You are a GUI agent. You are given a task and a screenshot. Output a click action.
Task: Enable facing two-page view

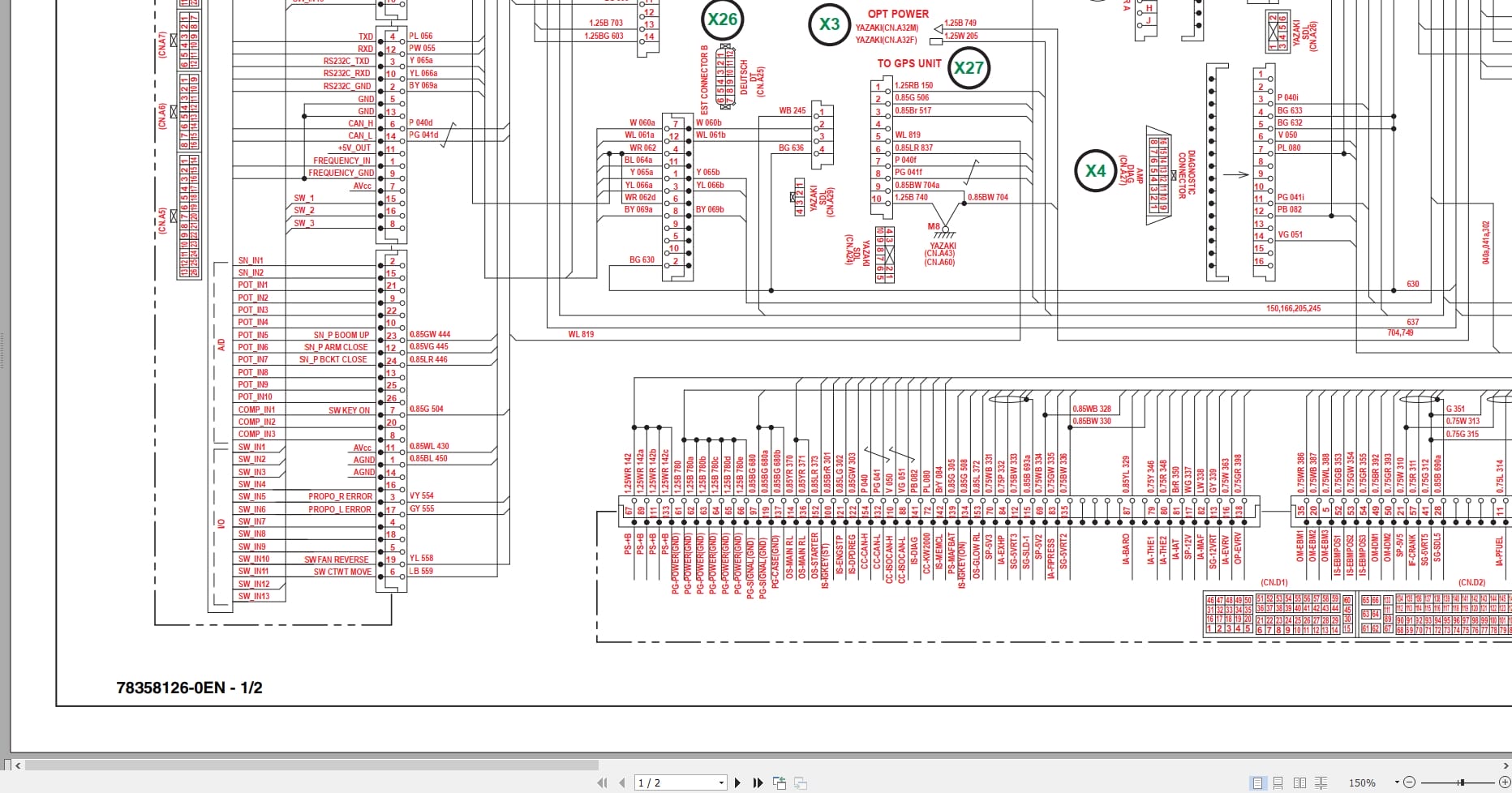coord(1301,782)
